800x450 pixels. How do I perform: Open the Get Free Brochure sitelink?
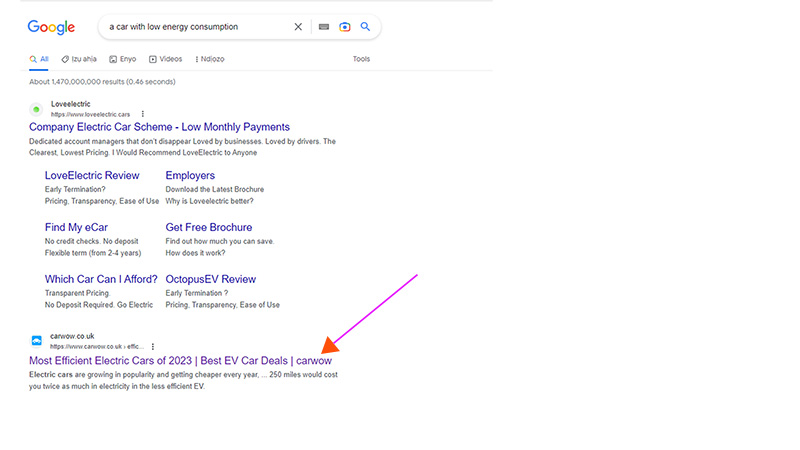[x=209, y=228]
